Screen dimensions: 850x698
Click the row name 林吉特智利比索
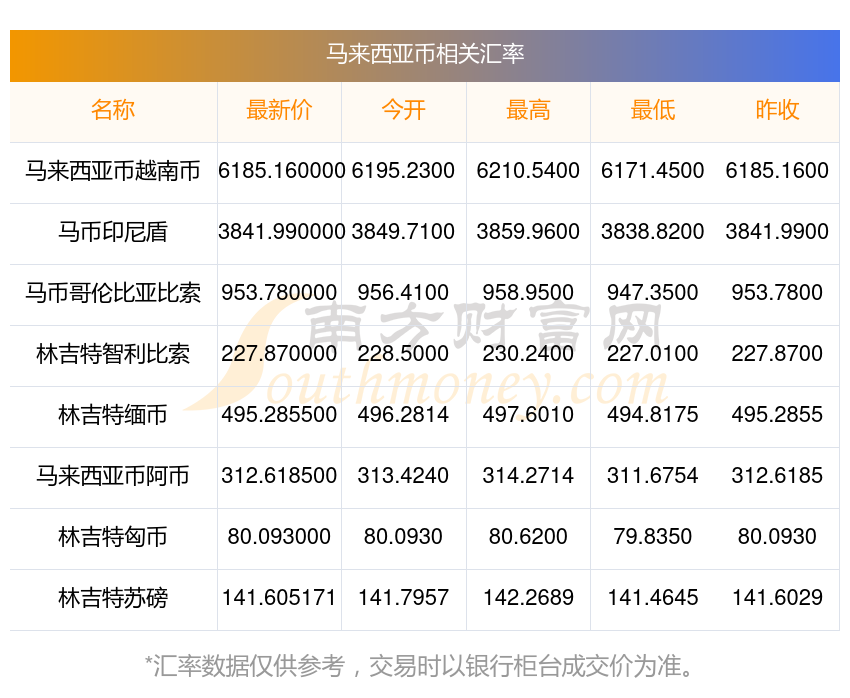click(x=113, y=354)
